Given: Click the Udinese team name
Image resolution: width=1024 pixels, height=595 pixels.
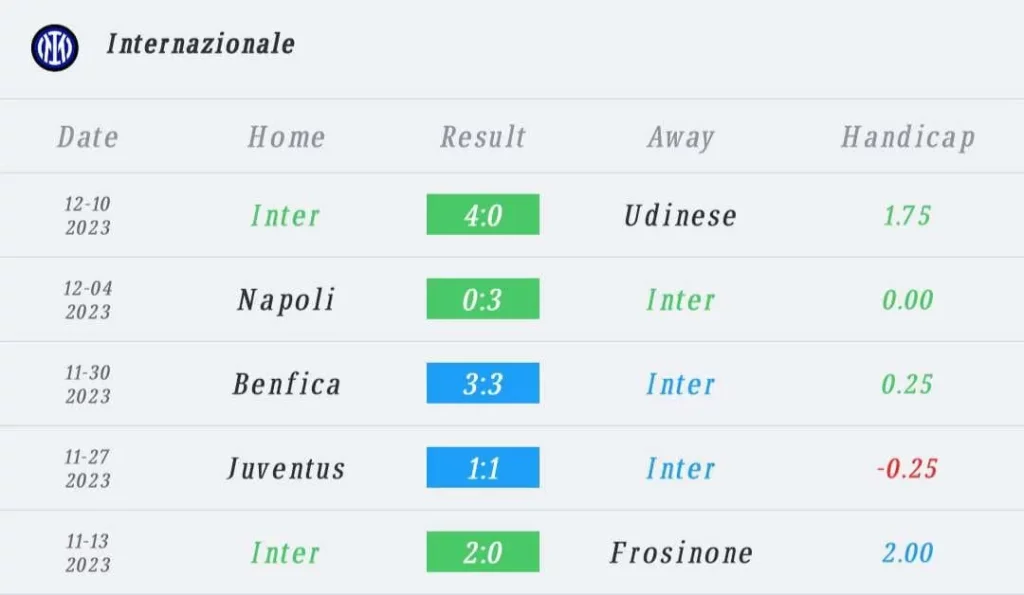Looking at the screenshot, I should click(x=680, y=216).
